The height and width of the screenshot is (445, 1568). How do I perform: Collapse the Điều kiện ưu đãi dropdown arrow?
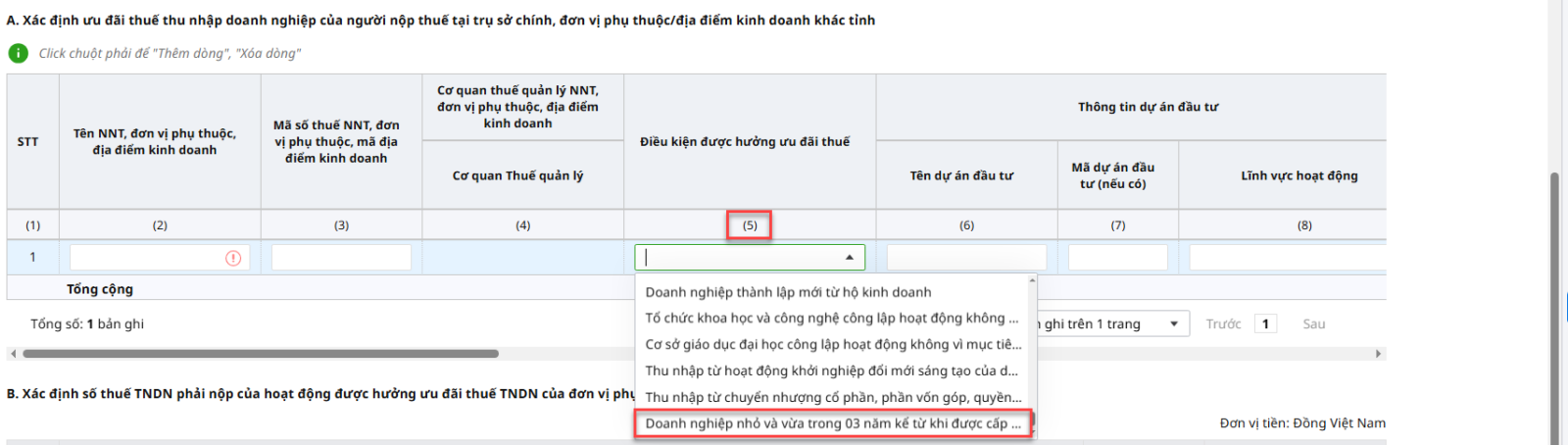(x=849, y=258)
